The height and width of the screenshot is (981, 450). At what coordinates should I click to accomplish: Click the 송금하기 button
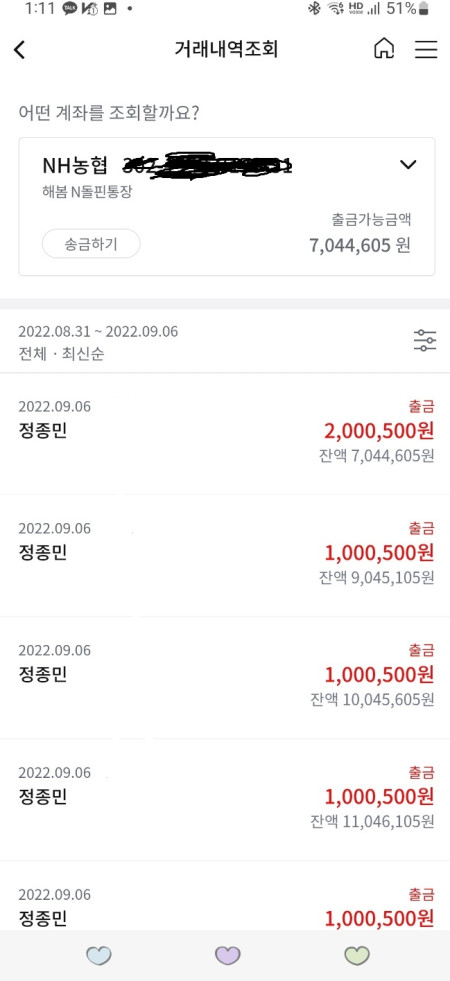pyautogui.click(x=91, y=243)
